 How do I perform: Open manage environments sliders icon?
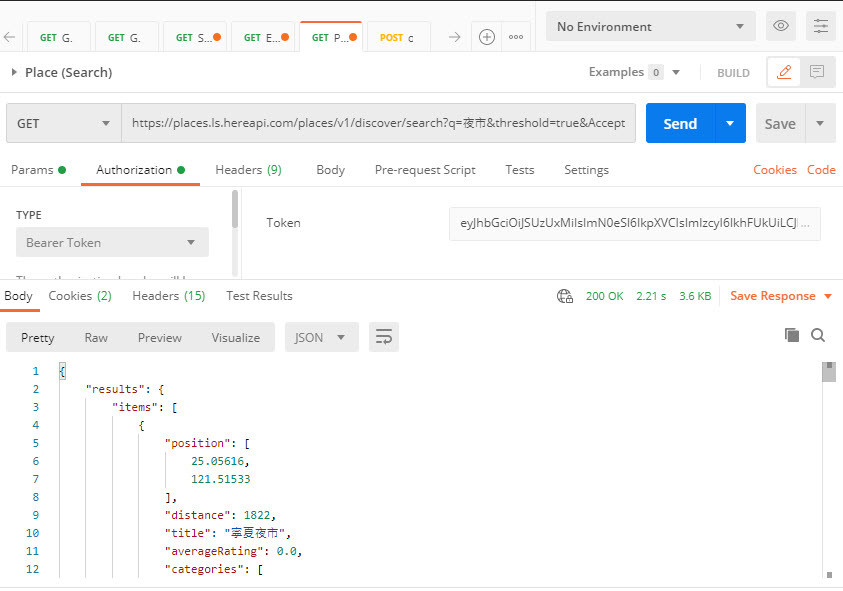[820, 26]
